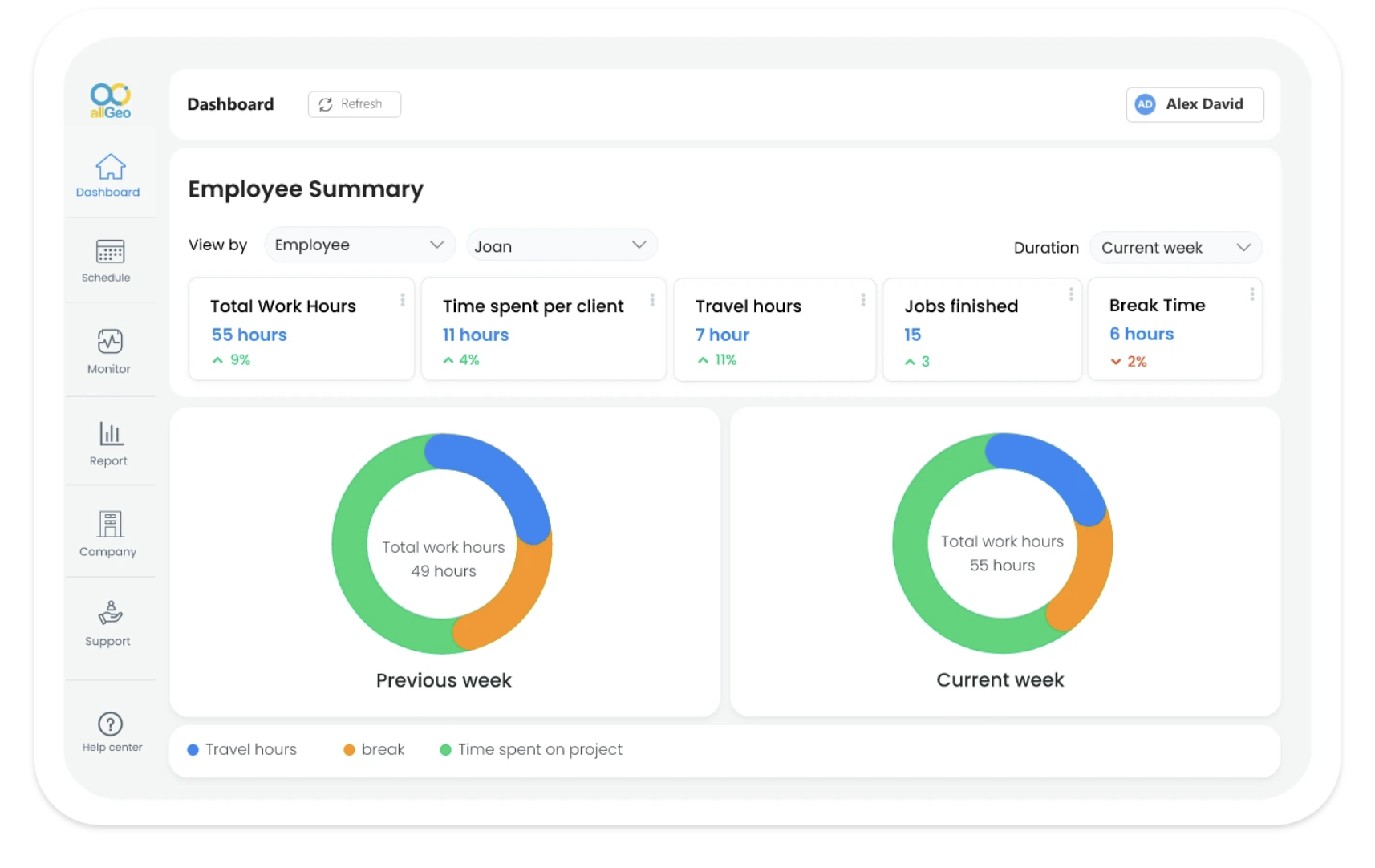
Task: Open the Schedule calendar icon
Action: [x=110, y=252]
